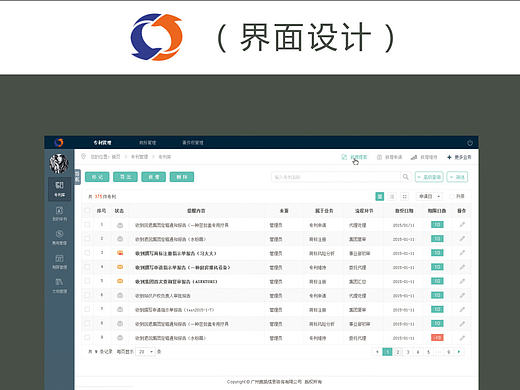Go to page 5 in pagination
Image resolution: width=520 pixels, height=390 pixels.
click(x=428, y=352)
